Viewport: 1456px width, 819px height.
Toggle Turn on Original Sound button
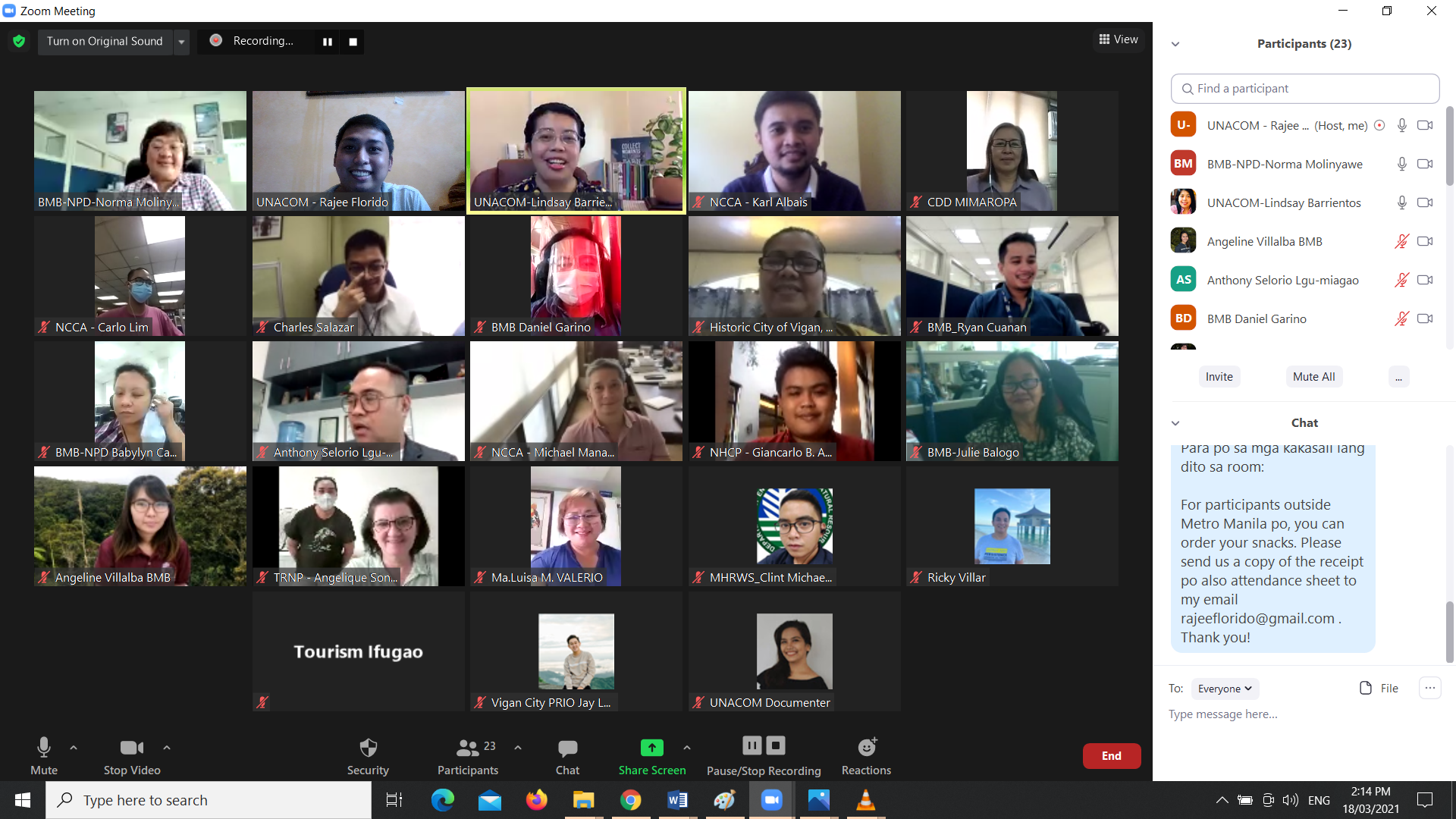tap(101, 41)
